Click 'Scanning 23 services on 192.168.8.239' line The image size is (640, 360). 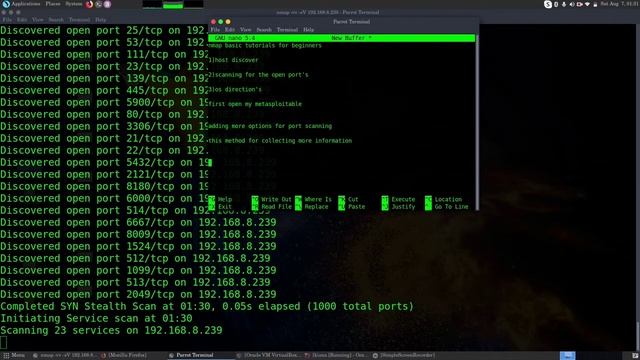[111, 331]
